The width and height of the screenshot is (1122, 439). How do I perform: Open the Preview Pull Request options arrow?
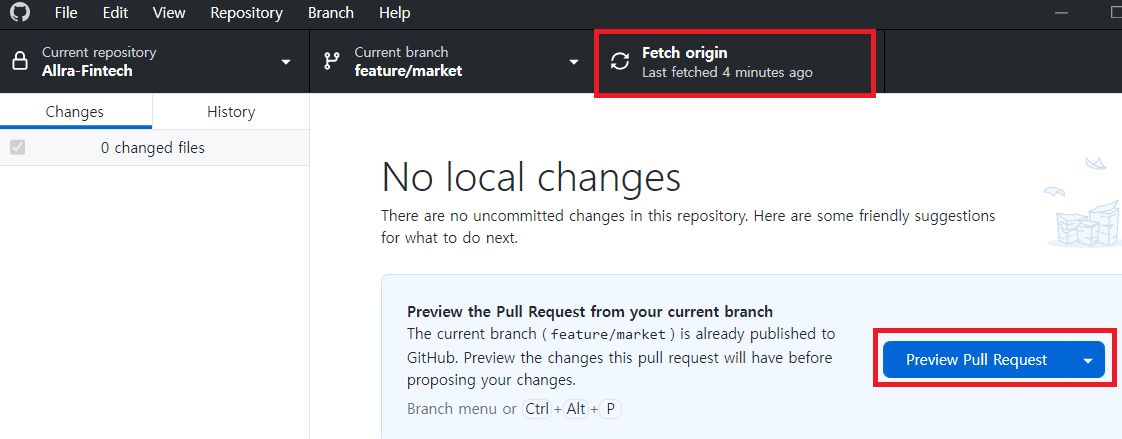click(x=1088, y=360)
